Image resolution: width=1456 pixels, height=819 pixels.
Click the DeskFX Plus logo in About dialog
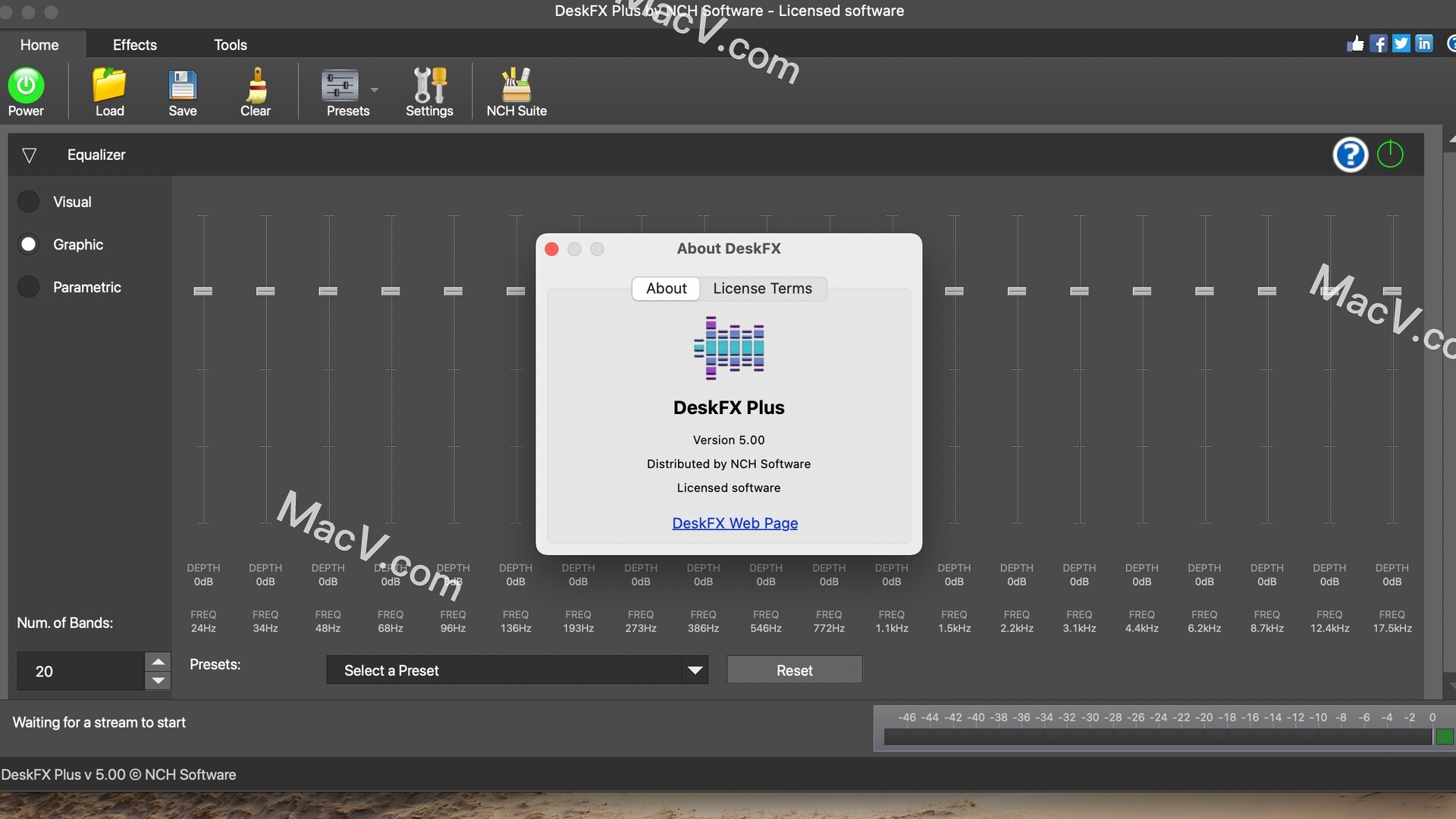pos(729,348)
